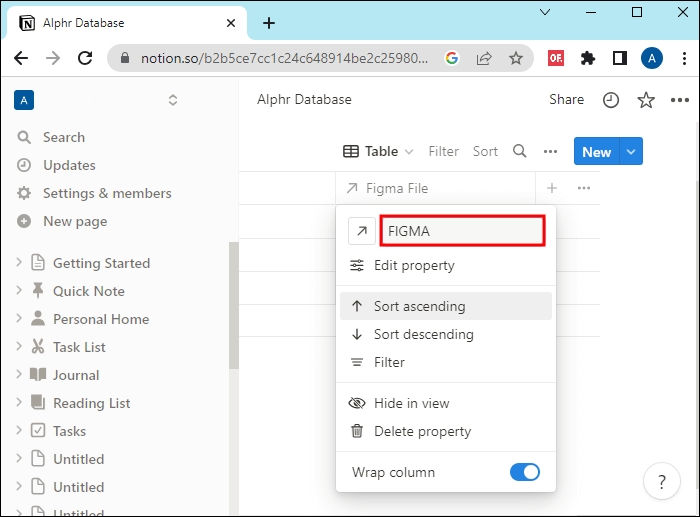Open the workspace switcher arrows

(x=173, y=100)
